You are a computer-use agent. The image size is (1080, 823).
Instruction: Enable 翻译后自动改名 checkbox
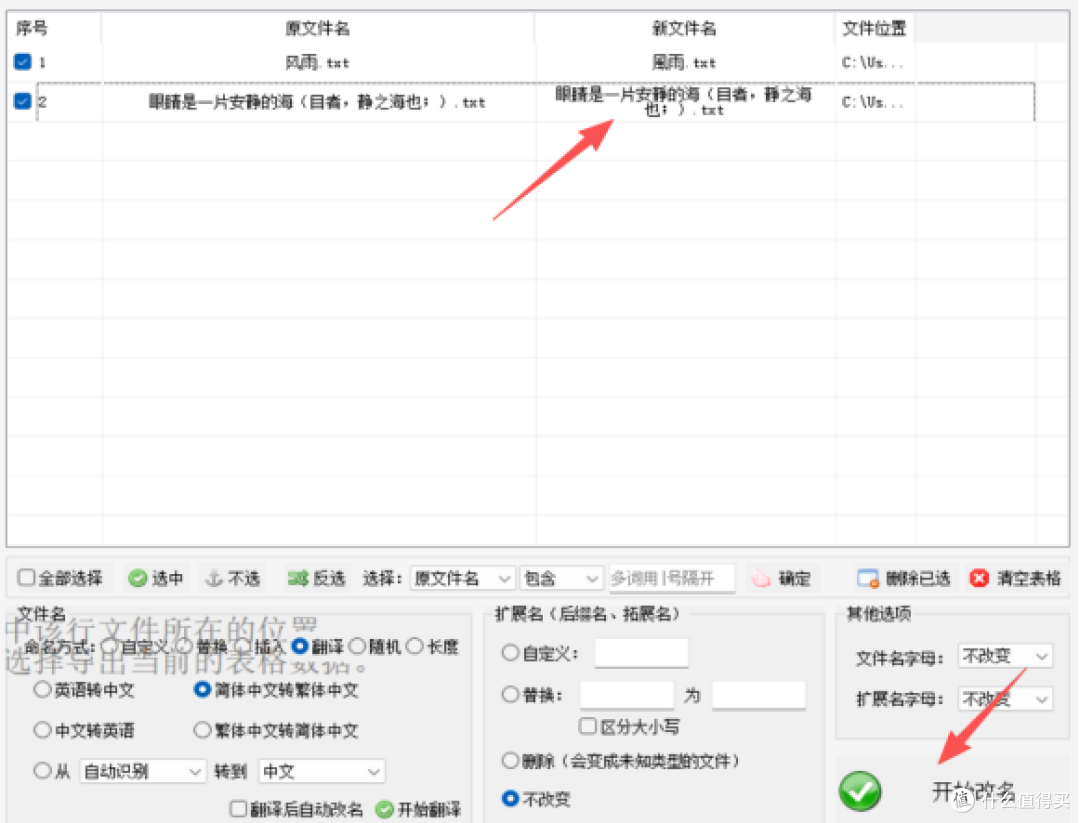point(238,808)
